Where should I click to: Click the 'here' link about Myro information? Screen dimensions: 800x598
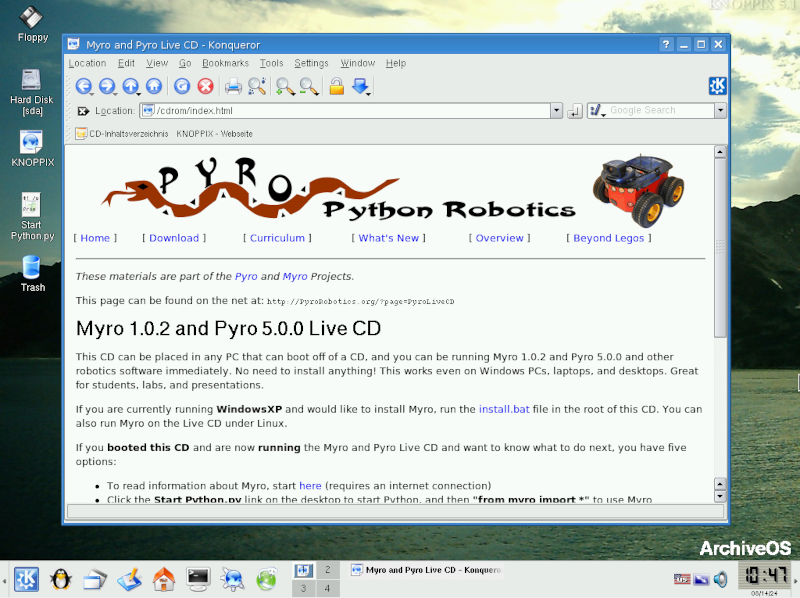(x=310, y=486)
